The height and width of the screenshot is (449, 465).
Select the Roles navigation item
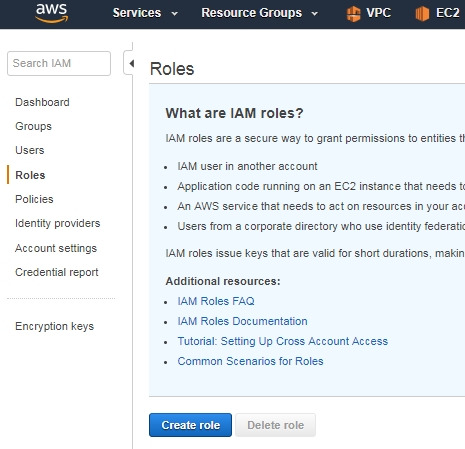(30, 175)
